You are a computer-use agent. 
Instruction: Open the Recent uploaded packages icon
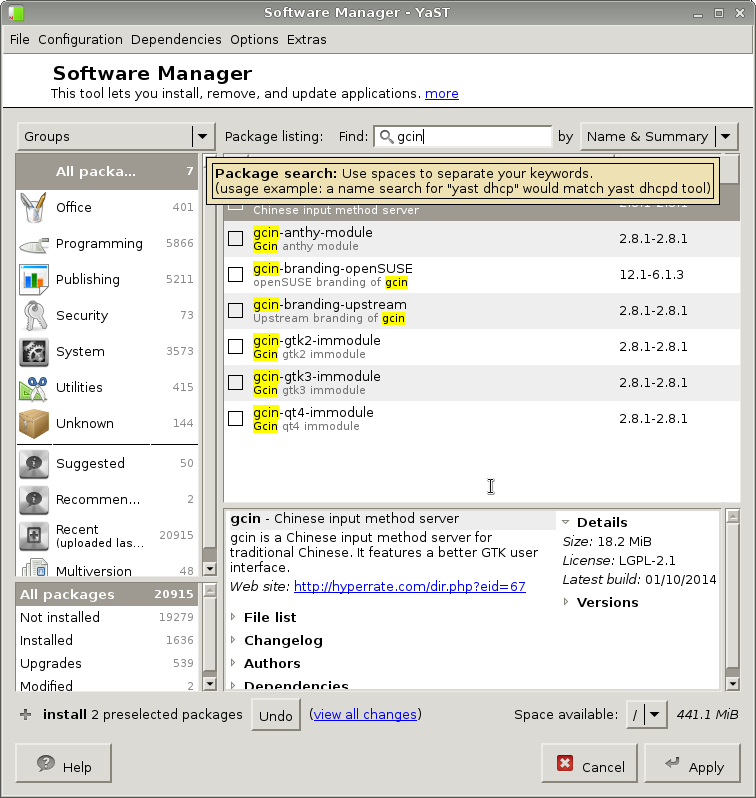[34, 535]
